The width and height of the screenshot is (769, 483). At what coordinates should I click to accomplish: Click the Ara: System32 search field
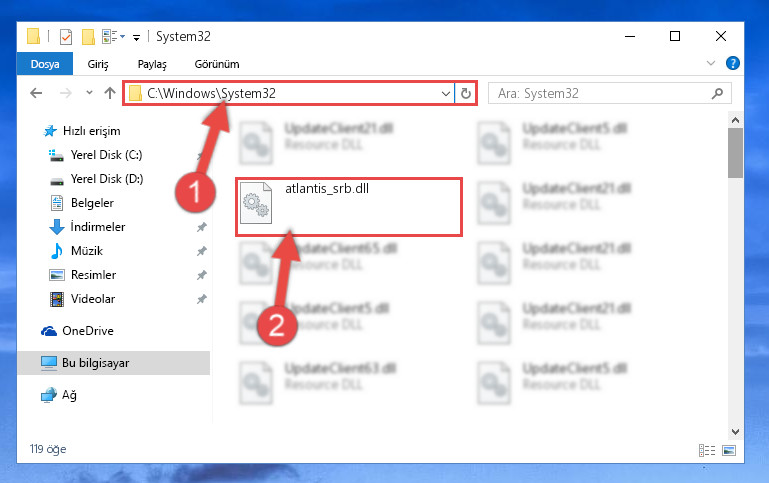click(600, 93)
